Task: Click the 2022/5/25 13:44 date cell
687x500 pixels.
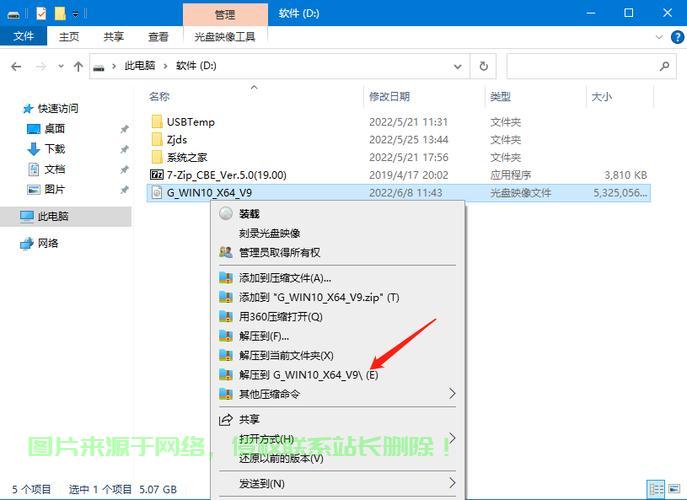Action: tap(409, 140)
